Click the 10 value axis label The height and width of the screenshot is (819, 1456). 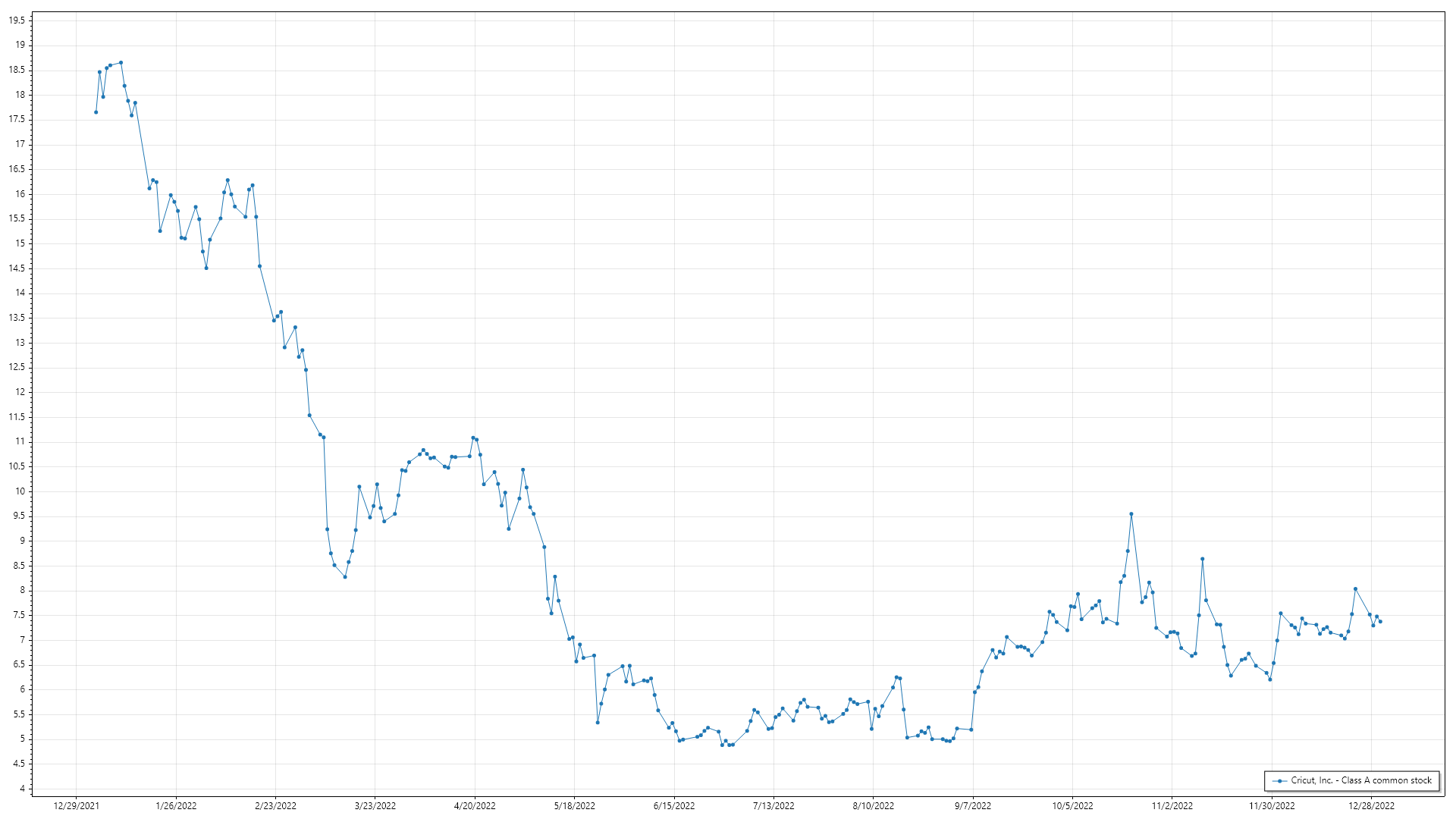(x=20, y=491)
